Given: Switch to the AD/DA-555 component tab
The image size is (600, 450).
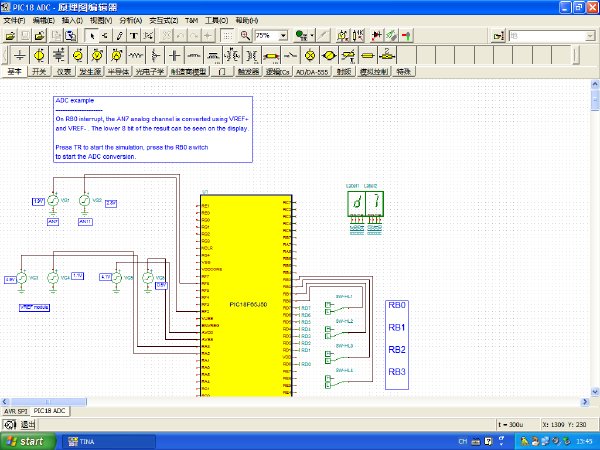Looking at the screenshot, I should click(x=312, y=72).
